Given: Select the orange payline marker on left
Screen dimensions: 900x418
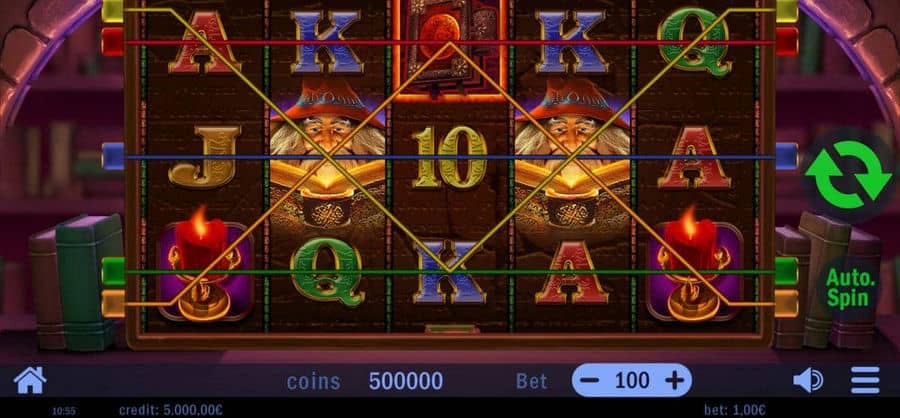Looking at the screenshot, I should (113, 303).
